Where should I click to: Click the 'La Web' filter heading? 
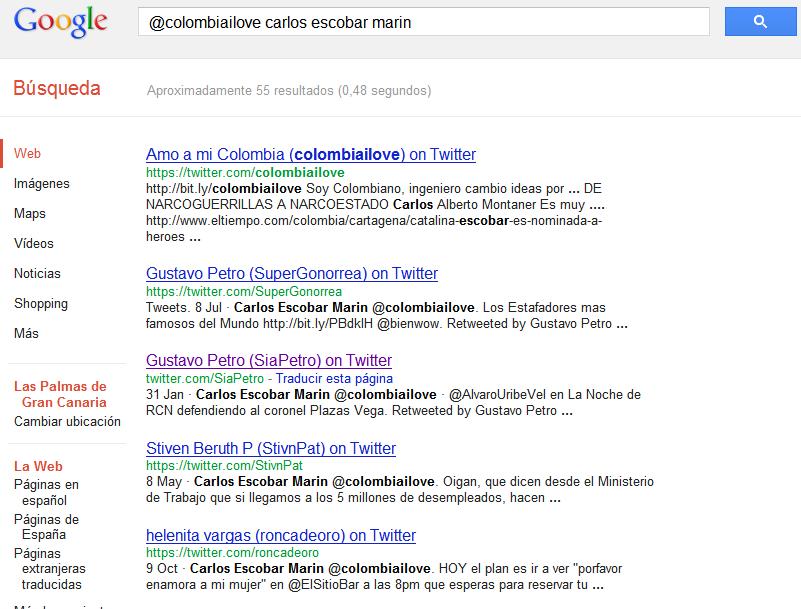coord(38,466)
